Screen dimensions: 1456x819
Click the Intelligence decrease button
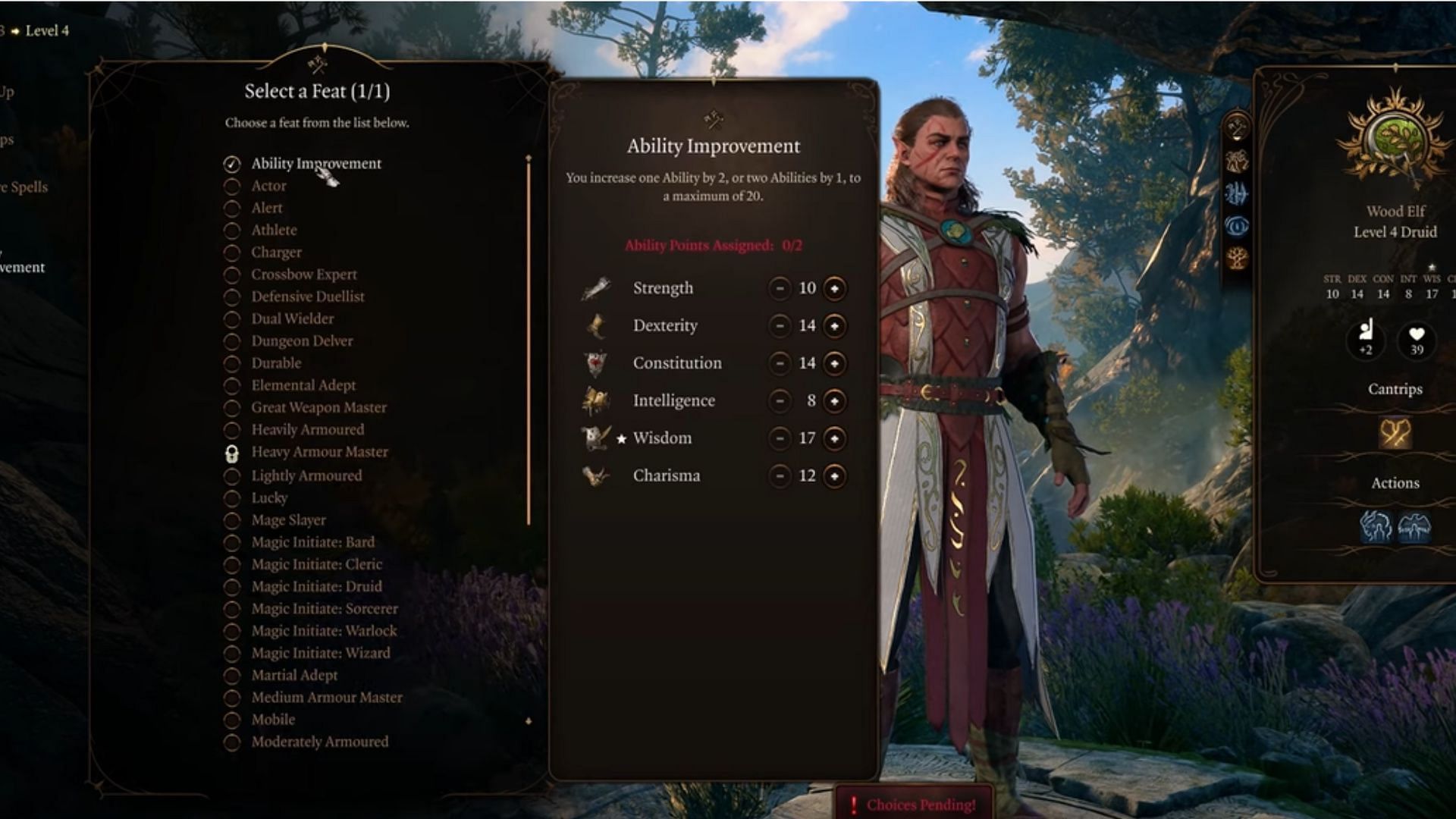coord(780,400)
